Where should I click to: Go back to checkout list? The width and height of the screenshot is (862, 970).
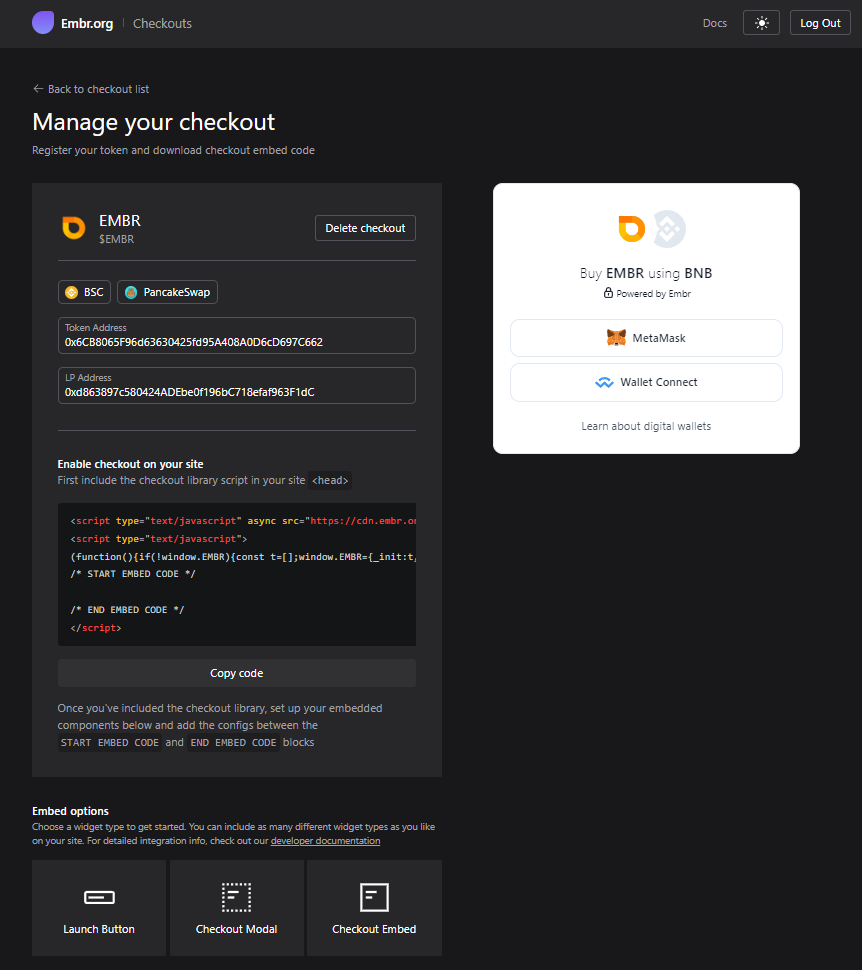pos(91,89)
